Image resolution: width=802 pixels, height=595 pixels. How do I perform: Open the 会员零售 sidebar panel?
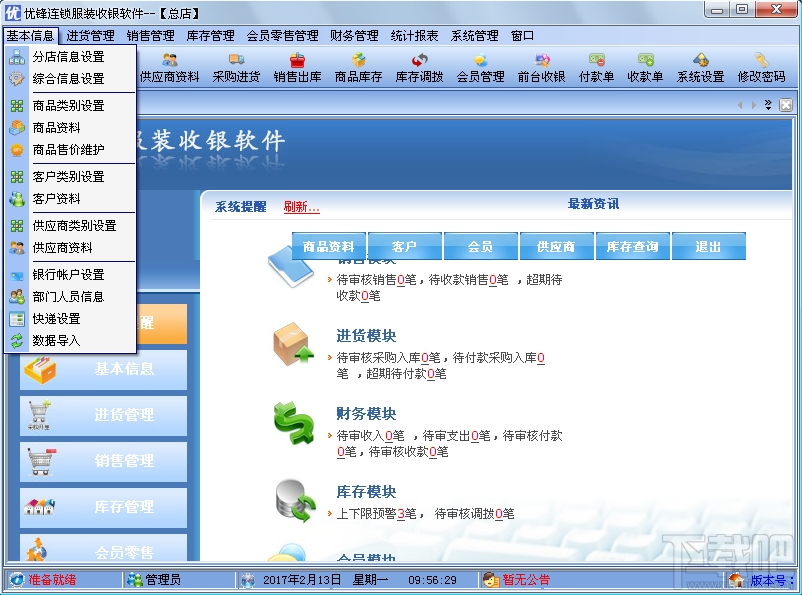pos(103,547)
